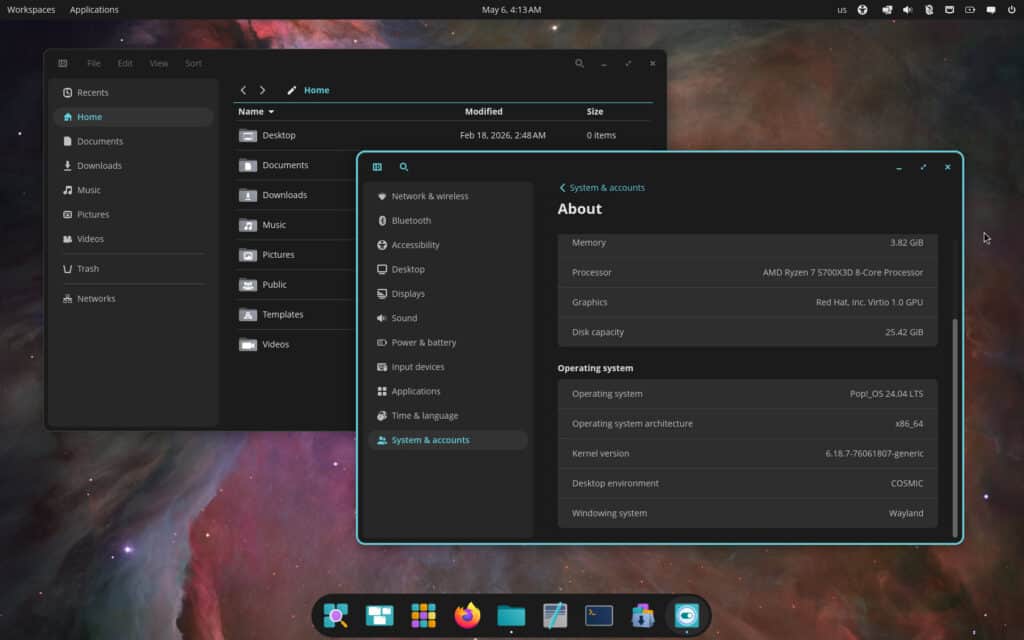This screenshot has width=1024, height=640.
Task: Select Recents in Files sidebar
Action: 133,93
